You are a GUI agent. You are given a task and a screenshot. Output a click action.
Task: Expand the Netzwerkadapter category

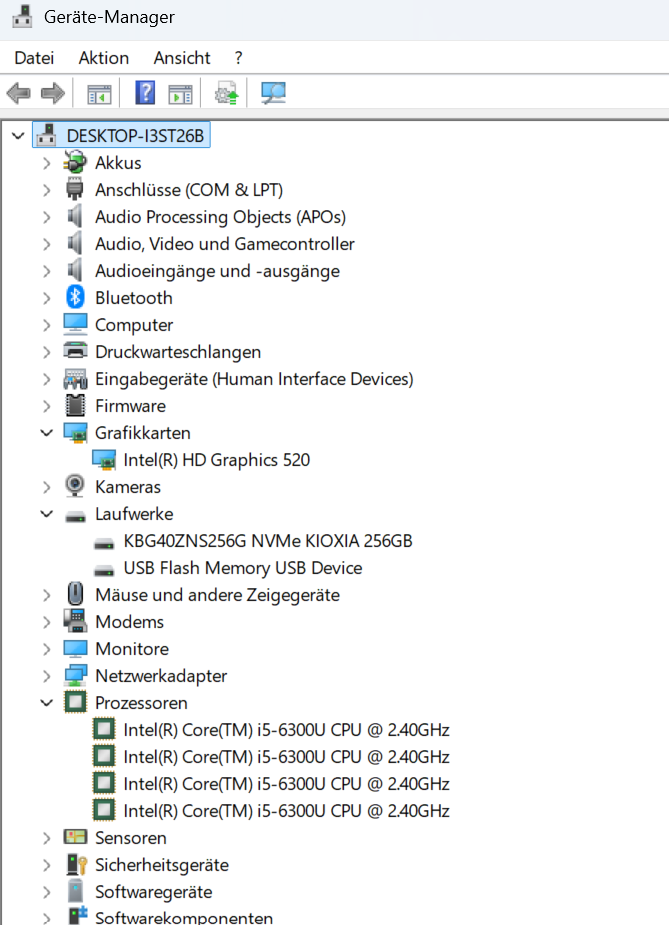tap(47, 676)
